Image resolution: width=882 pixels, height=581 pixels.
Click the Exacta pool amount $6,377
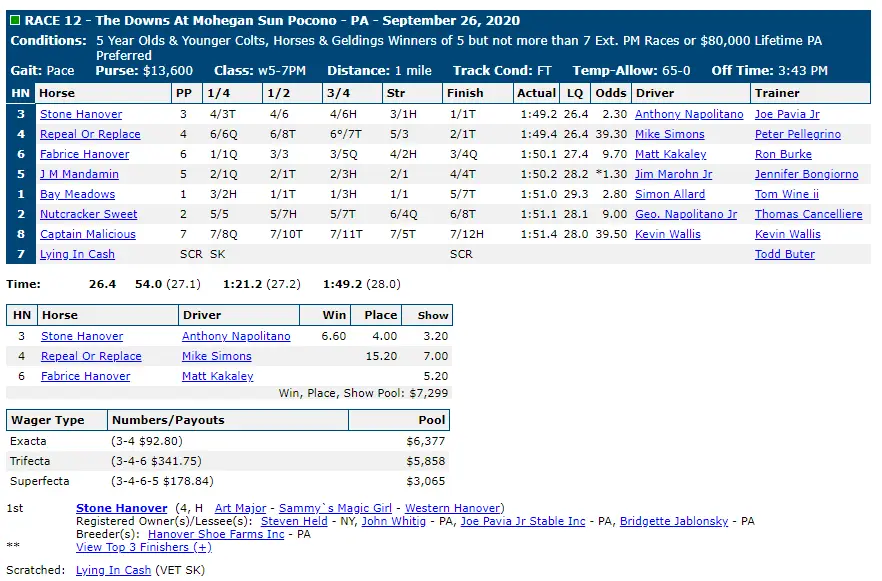tap(426, 442)
